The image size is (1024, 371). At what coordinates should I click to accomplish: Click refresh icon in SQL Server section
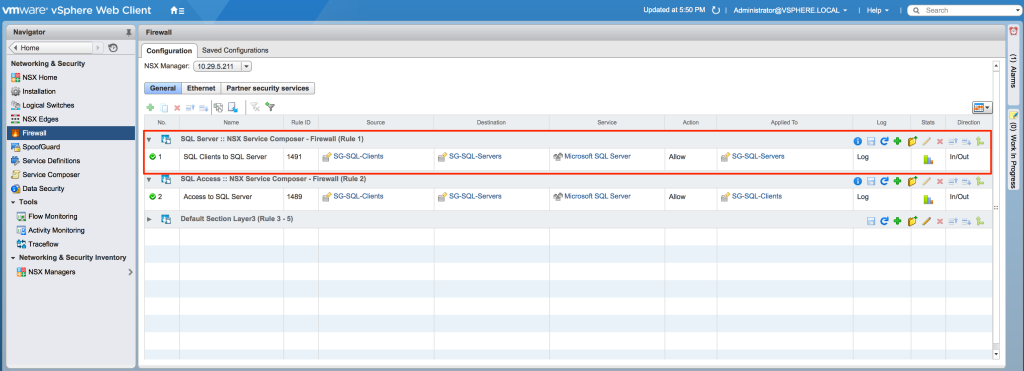pyautogui.click(x=884, y=141)
